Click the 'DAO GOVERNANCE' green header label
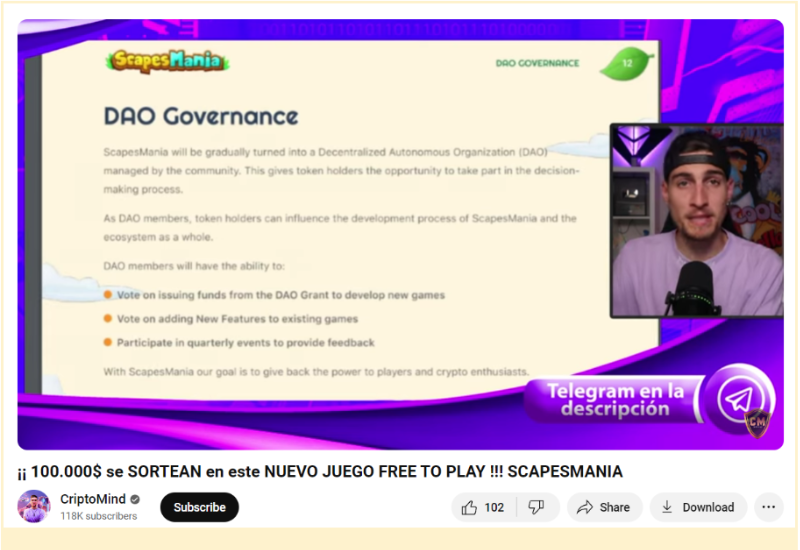This screenshot has width=800, height=550. point(537,63)
